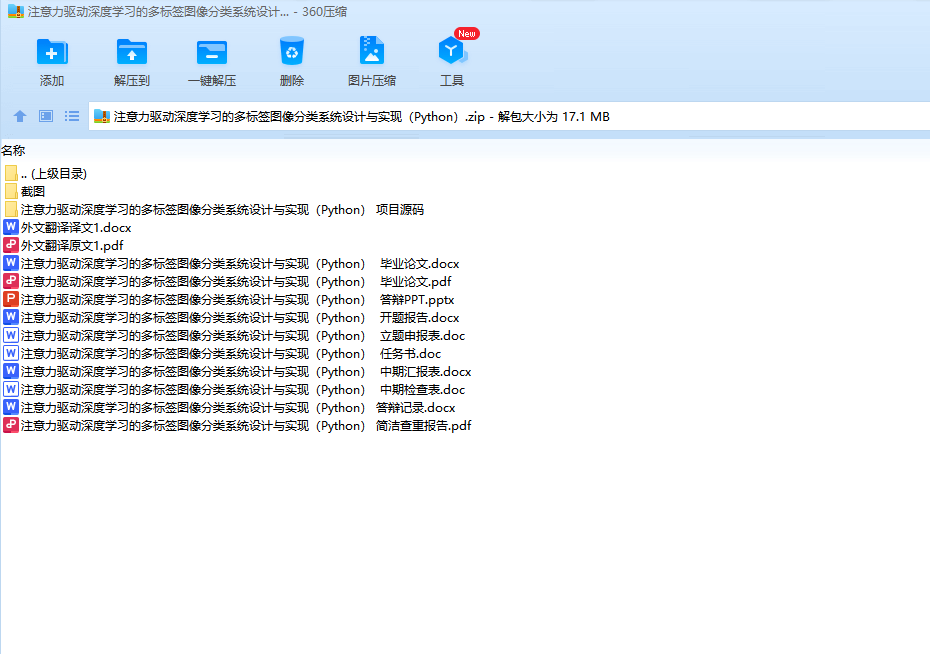Click the 删除 (Delete) trash icon
Viewport: 930px width, 654px height.
(291, 51)
